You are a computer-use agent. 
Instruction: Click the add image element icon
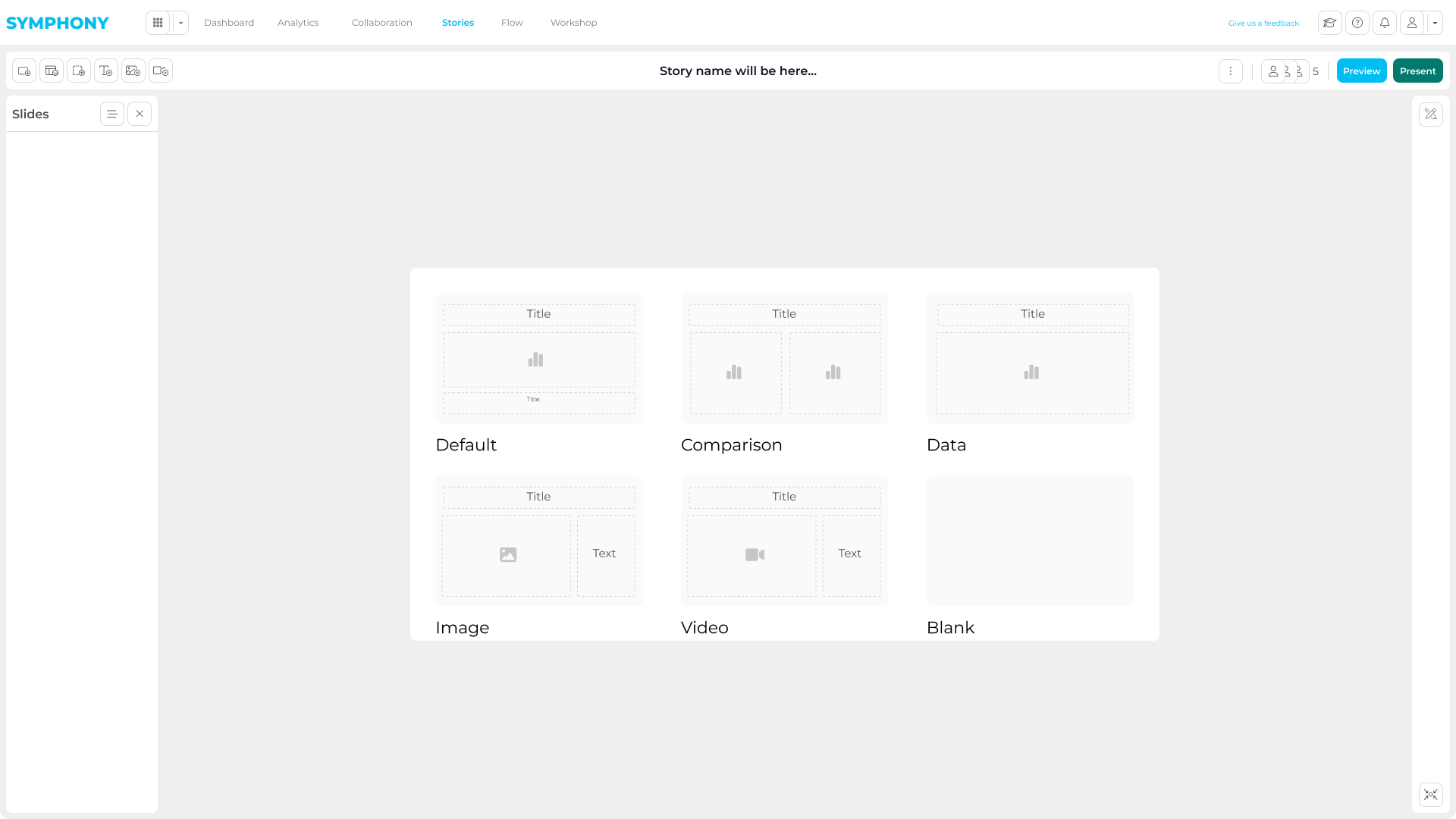click(133, 71)
